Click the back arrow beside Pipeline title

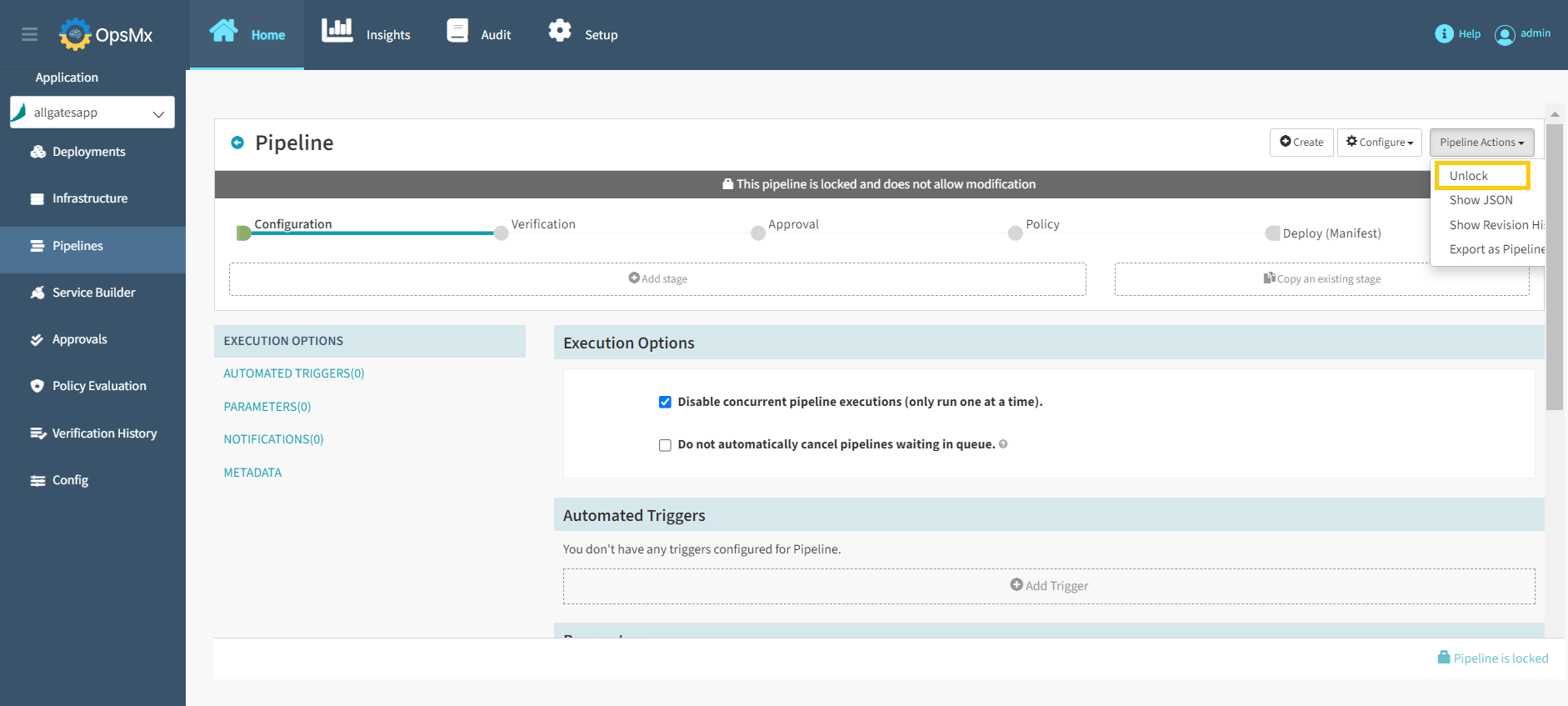[x=237, y=143]
